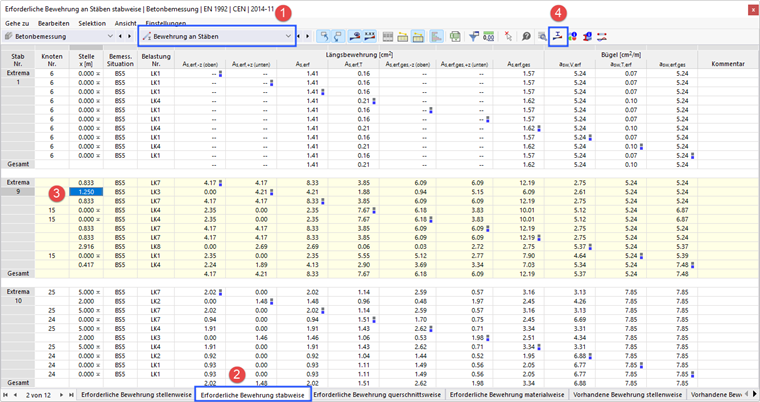Select the Kommentar column header
Screen dimensions: 760x402
(728, 60)
